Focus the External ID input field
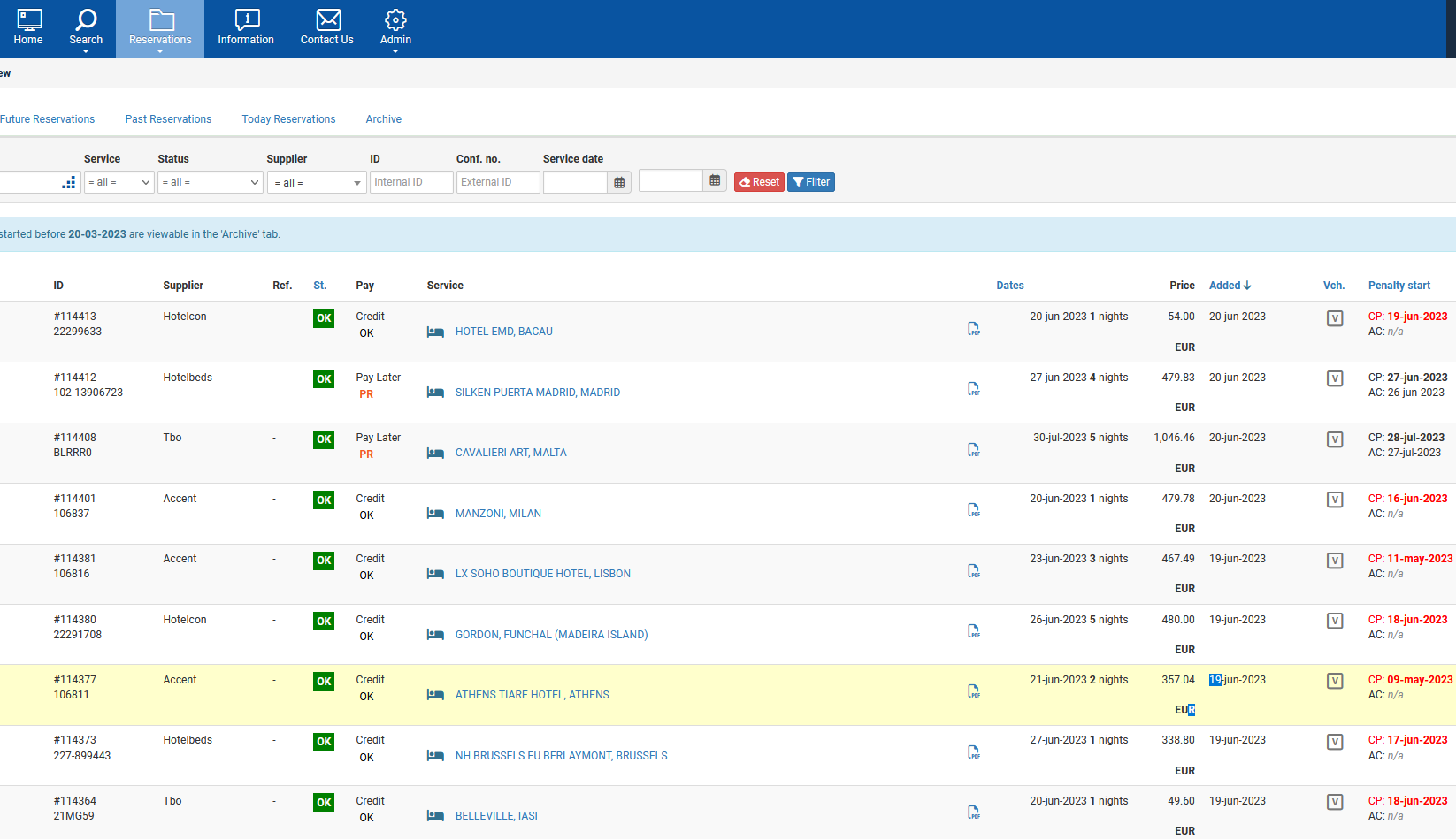 coord(498,182)
